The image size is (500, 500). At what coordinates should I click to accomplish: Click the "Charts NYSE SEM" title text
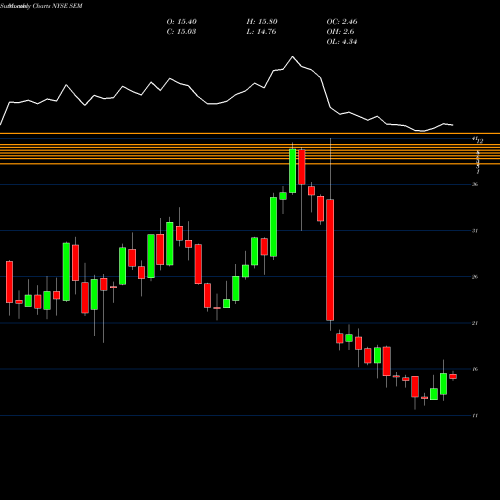(x=57, y=6)
